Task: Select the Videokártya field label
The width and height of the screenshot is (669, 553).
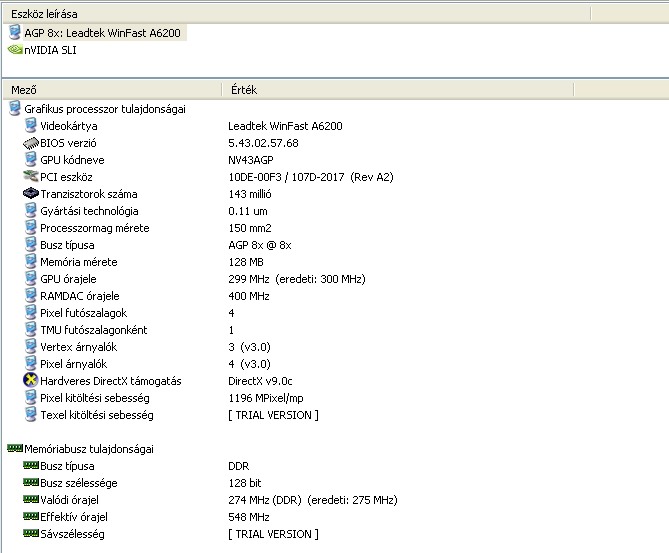Action: 69,126
